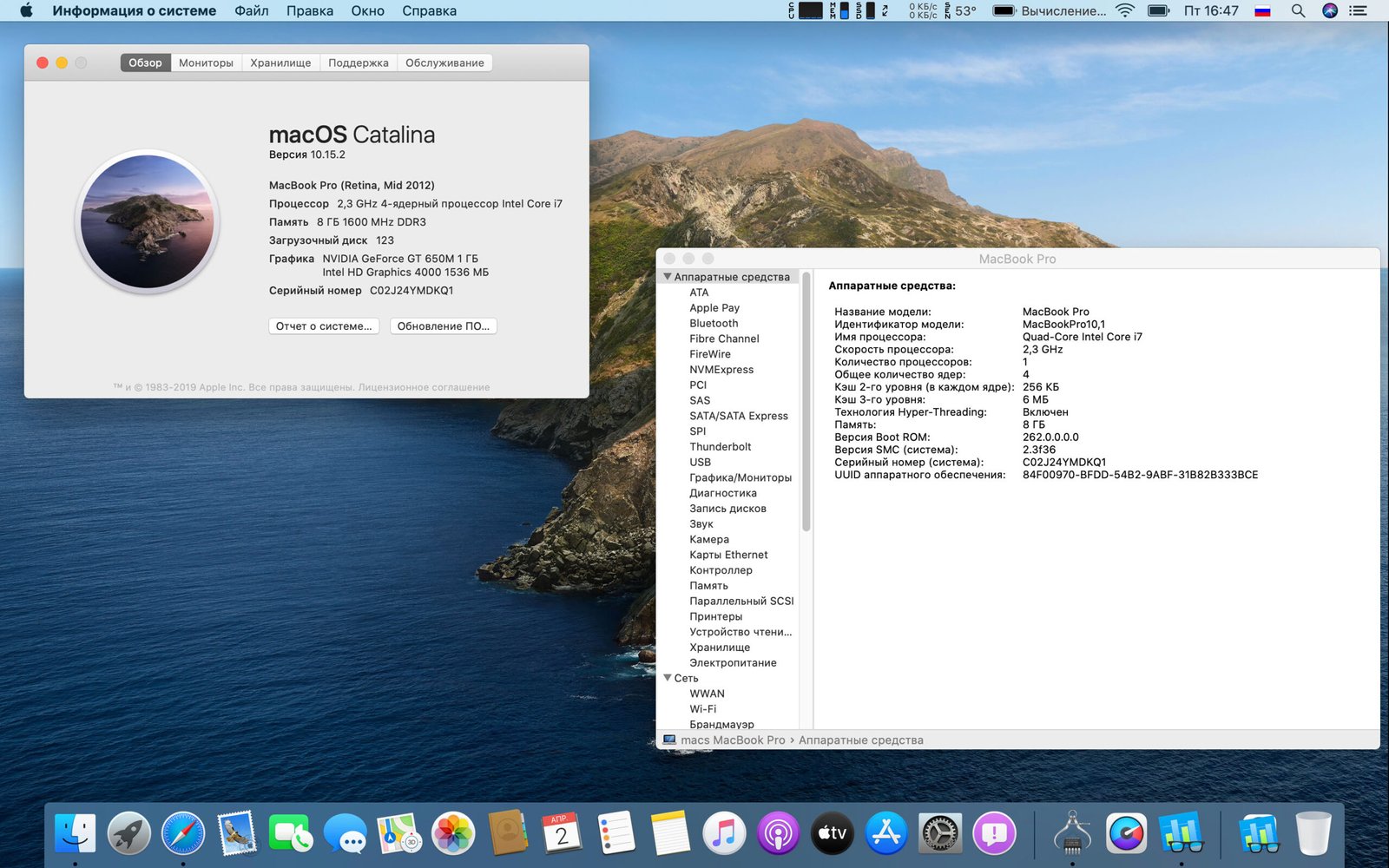Open the Файл menu

pos(252,10)
